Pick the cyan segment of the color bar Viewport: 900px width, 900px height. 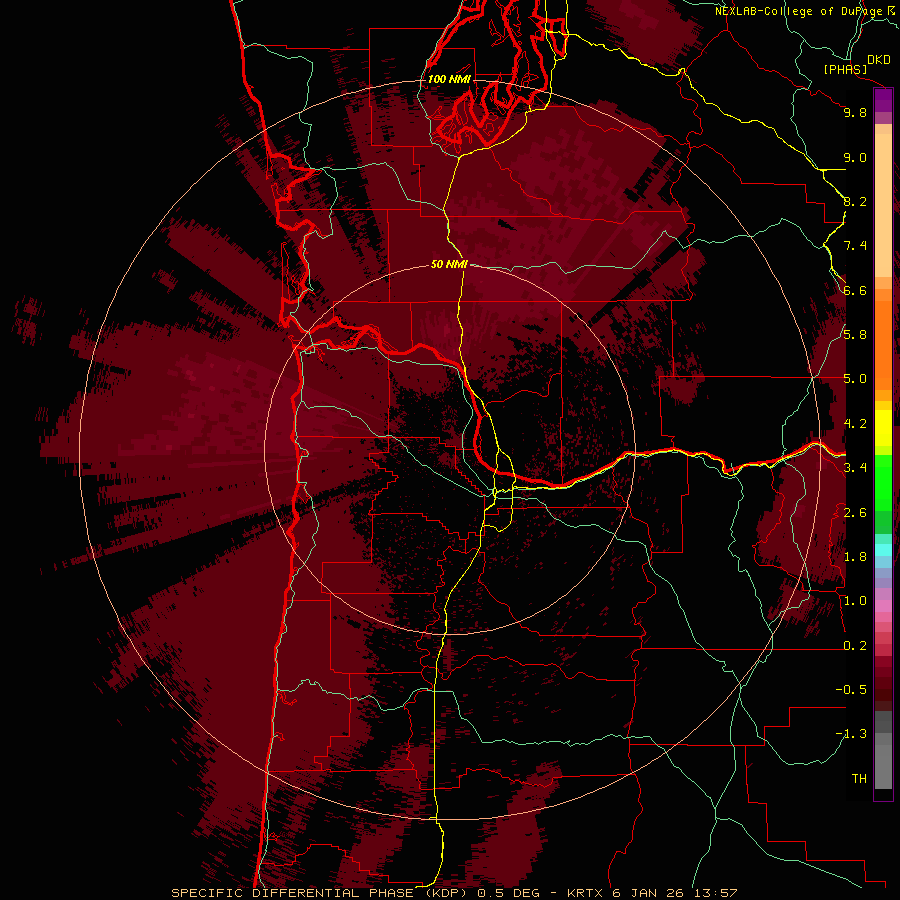tap(883, 550)
